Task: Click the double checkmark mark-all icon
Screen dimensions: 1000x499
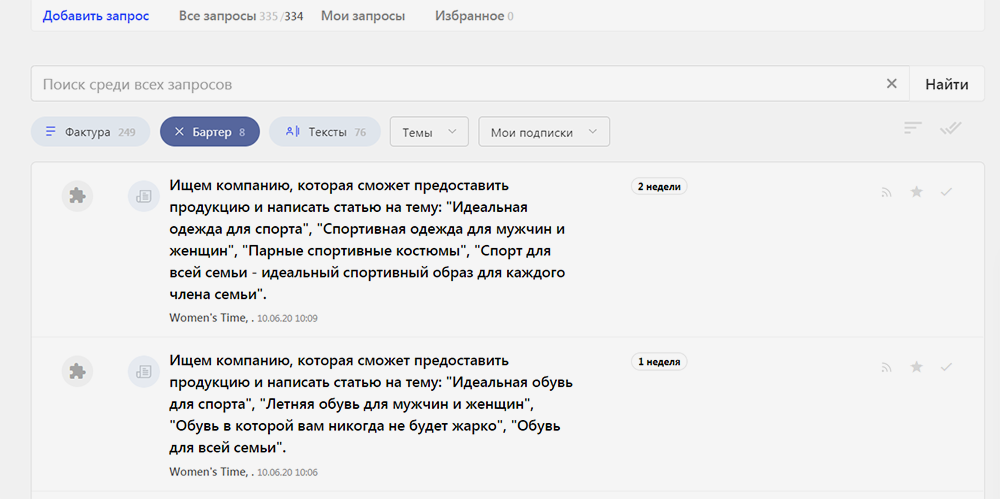Action: pos(950,128)
